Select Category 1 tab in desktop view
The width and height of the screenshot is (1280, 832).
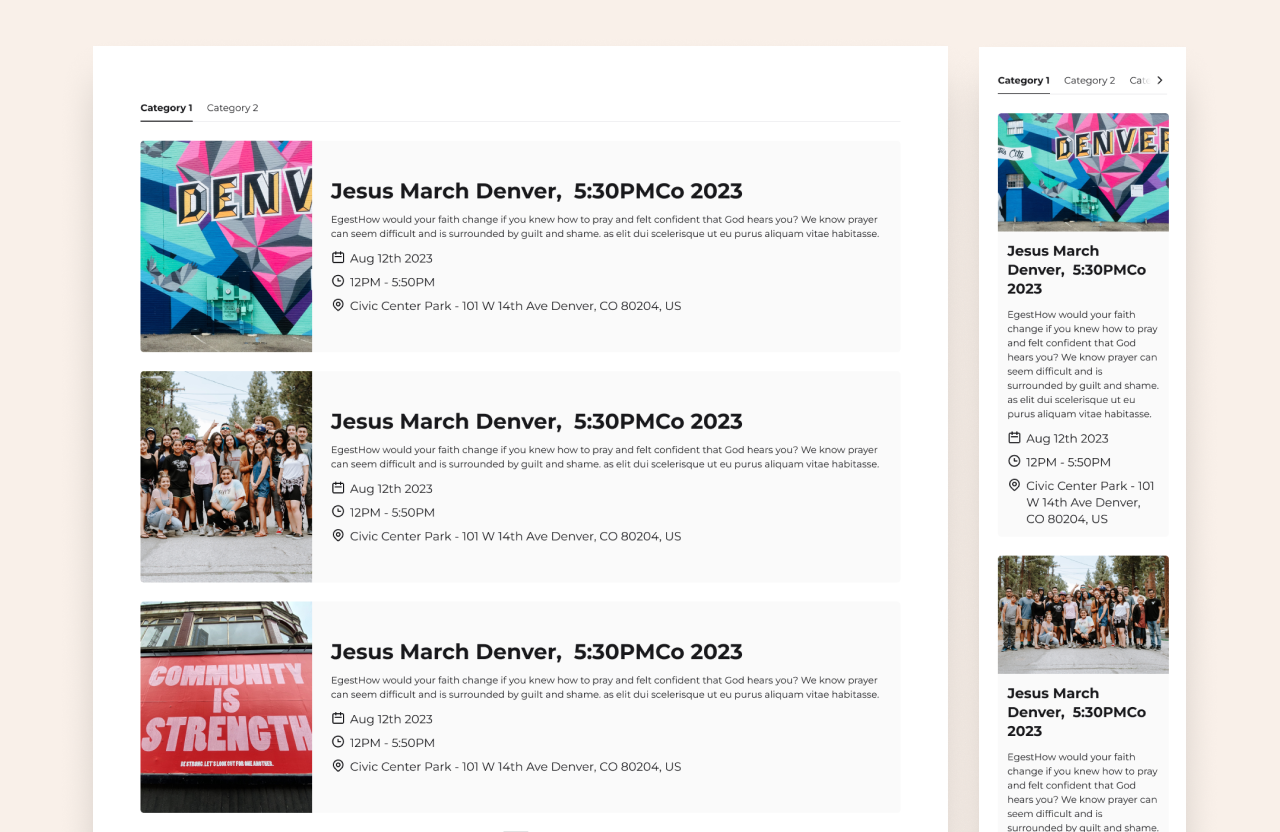point(166,108)
